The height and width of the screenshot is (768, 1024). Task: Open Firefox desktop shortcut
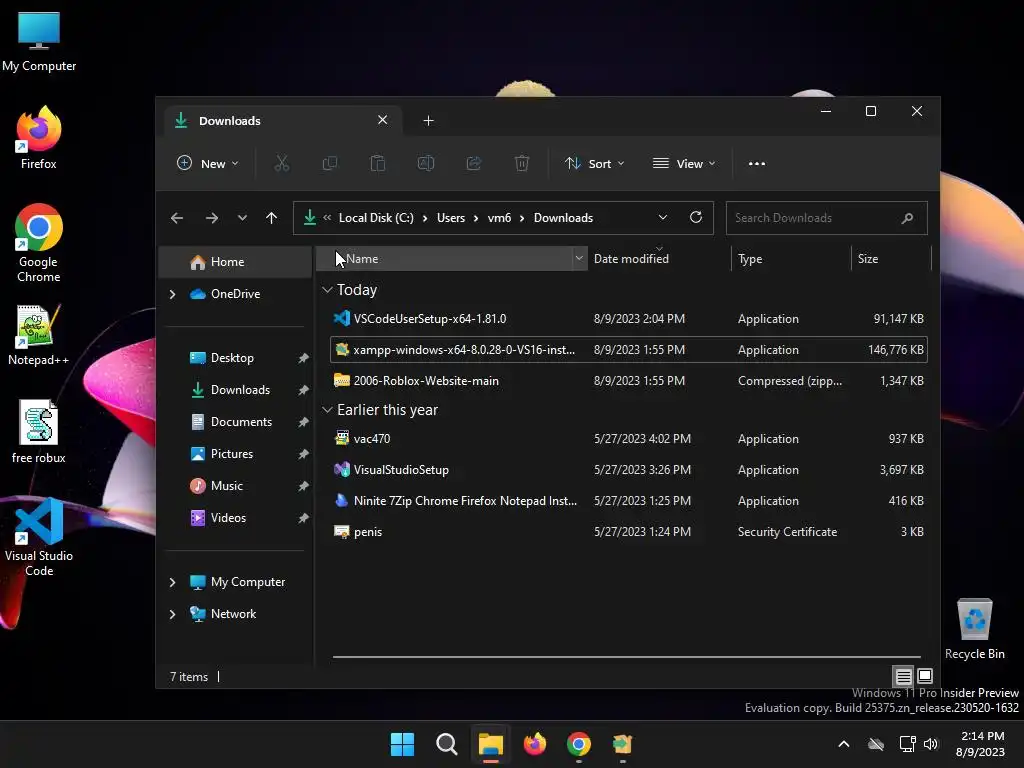pyautogui.click(x=39, y=138)
